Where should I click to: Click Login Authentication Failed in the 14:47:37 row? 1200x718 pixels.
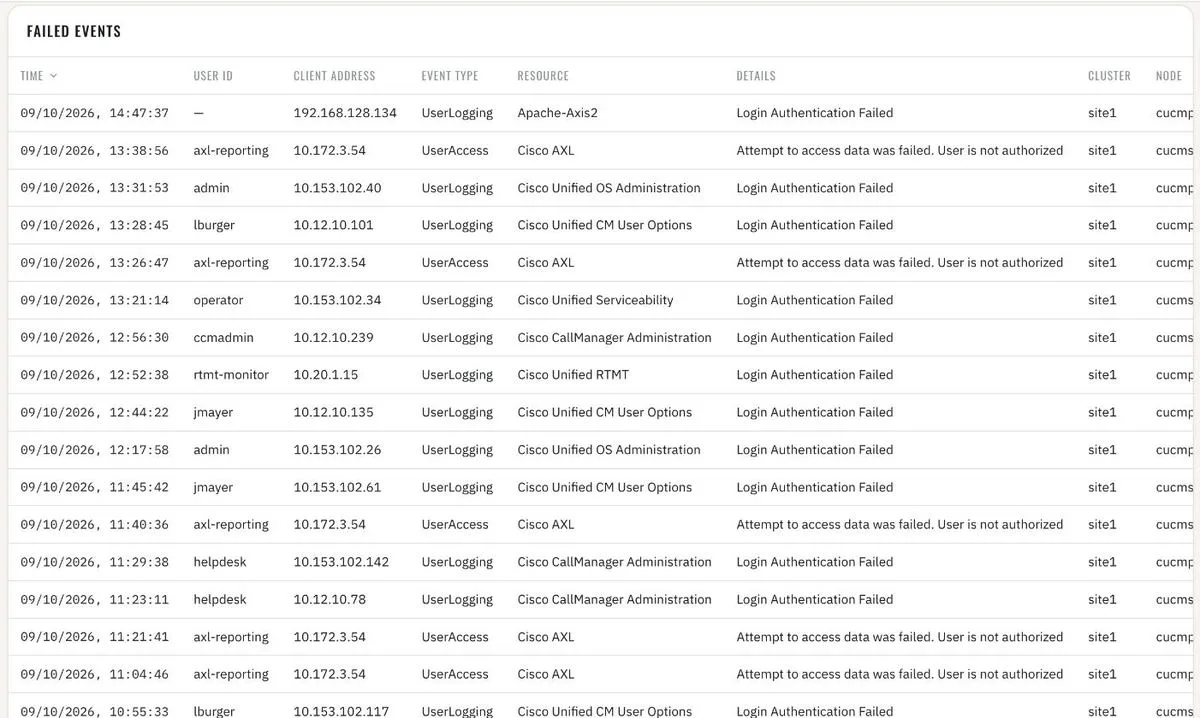click(815, 113)
